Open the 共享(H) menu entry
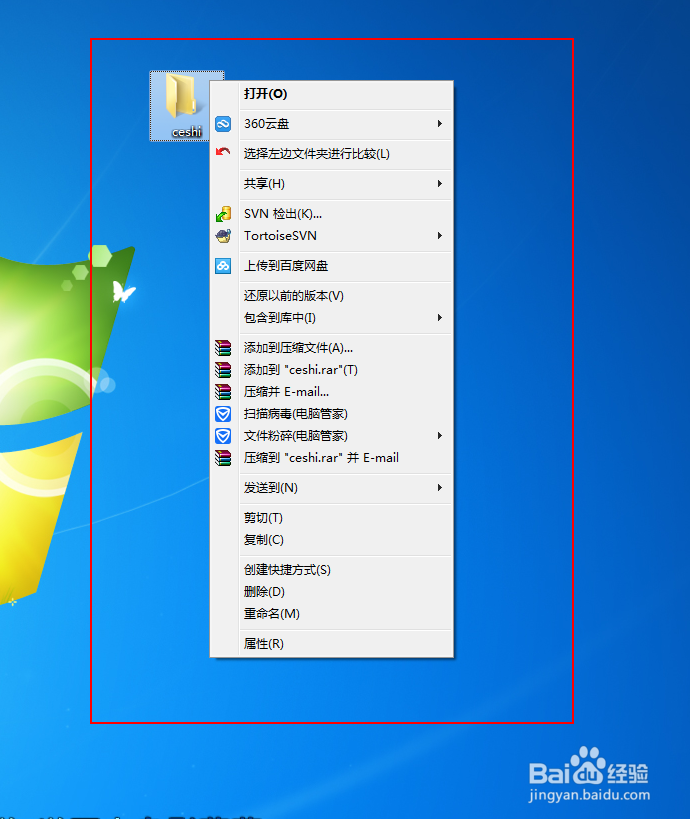 click(331, 183)
